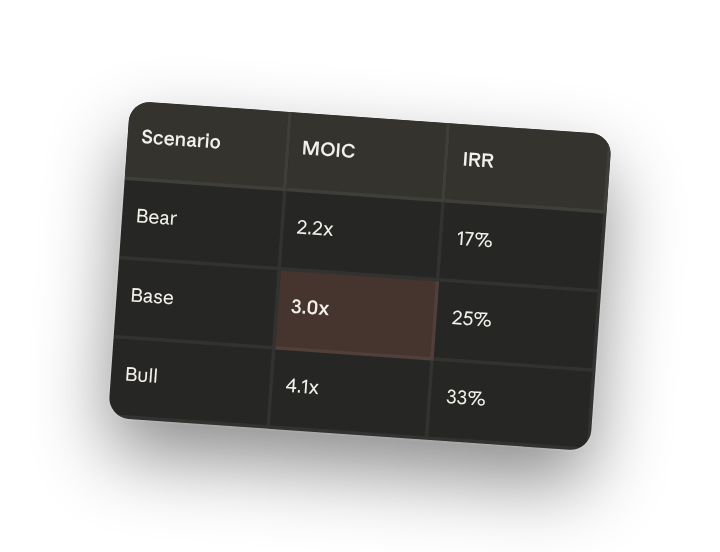
Task: Click divider between Scenario and MOIC headers
Action: coord(287,151)
